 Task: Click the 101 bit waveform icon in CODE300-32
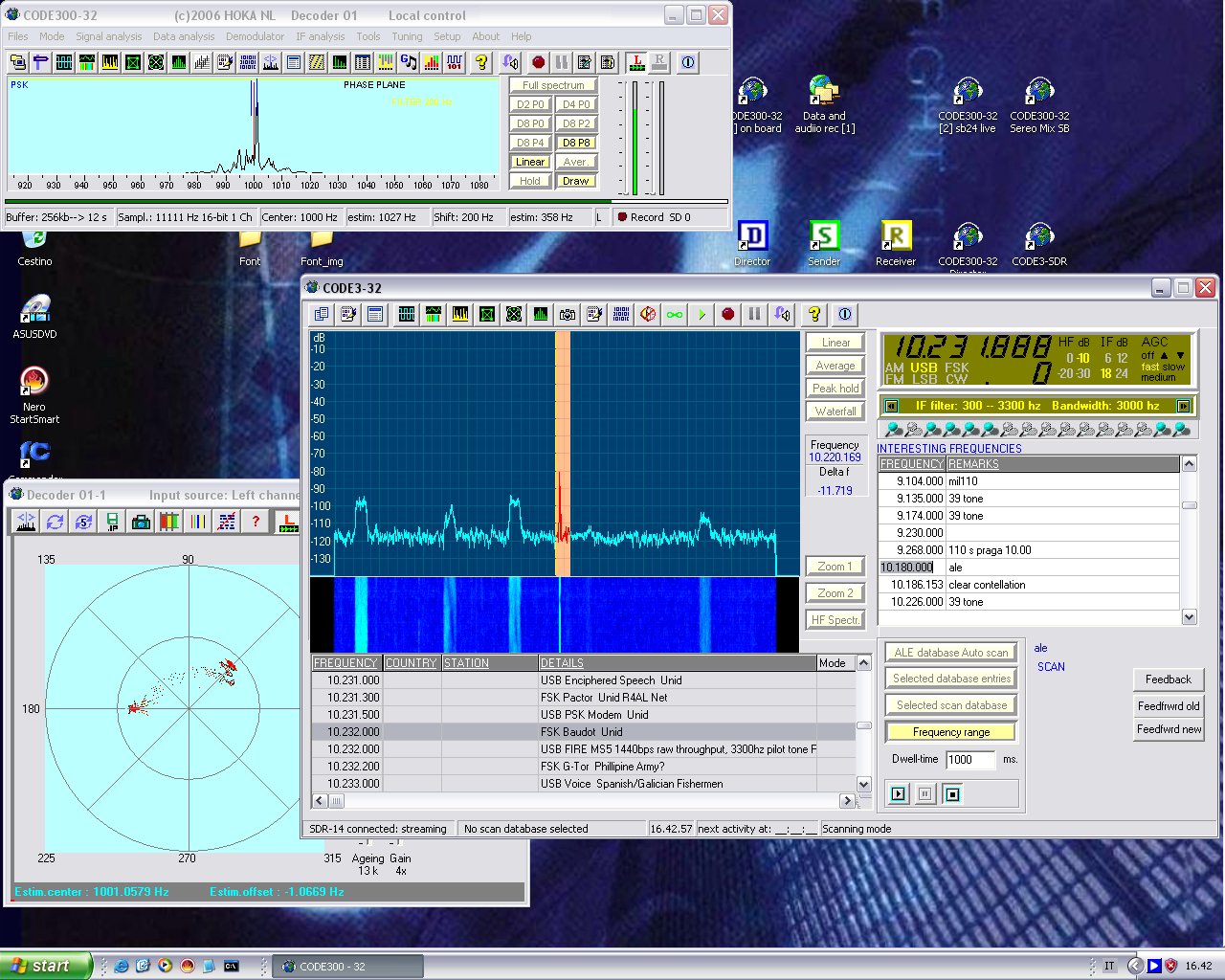pyautogui.click(x=455, y=62)
